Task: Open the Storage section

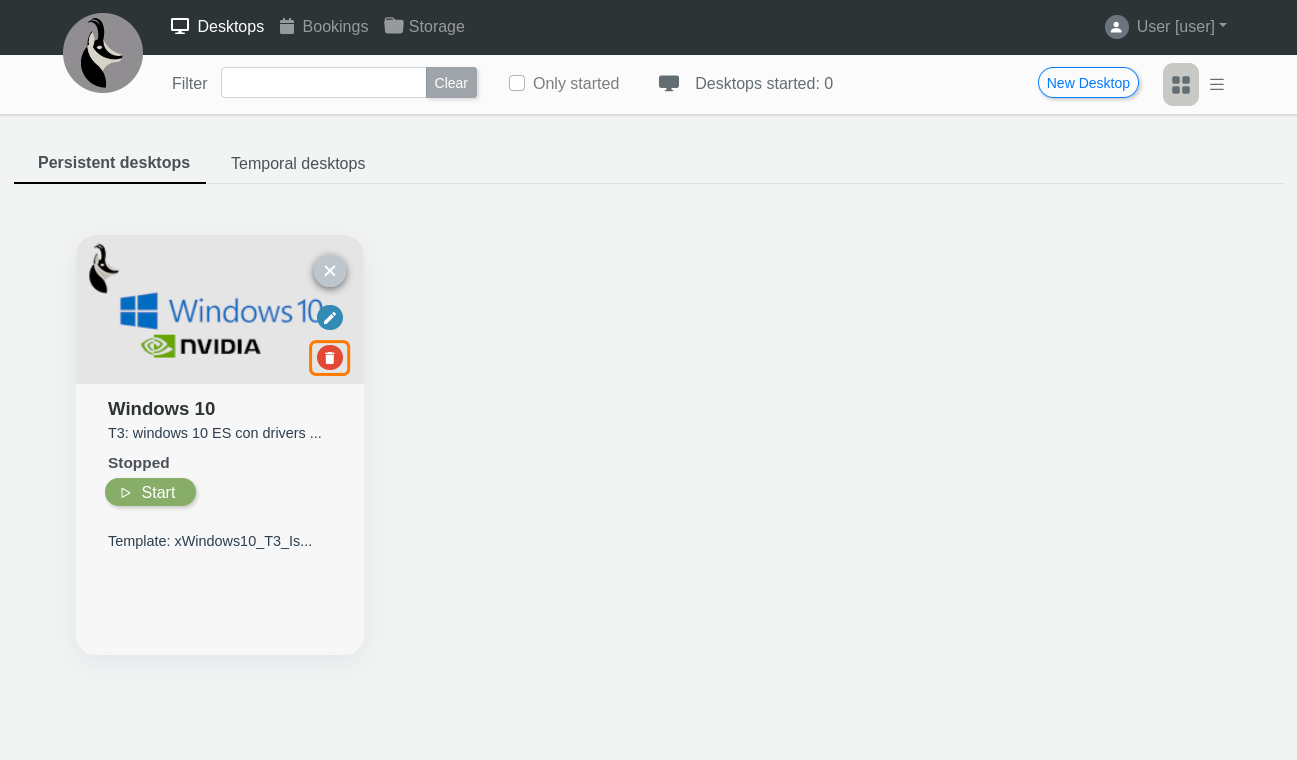Action: [x=424, y=26]
